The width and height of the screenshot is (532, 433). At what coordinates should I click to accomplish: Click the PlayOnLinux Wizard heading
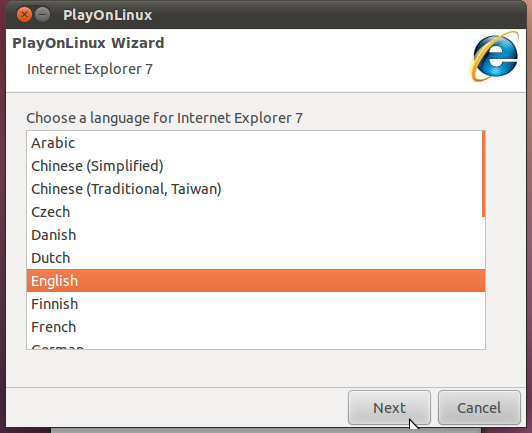88,43
